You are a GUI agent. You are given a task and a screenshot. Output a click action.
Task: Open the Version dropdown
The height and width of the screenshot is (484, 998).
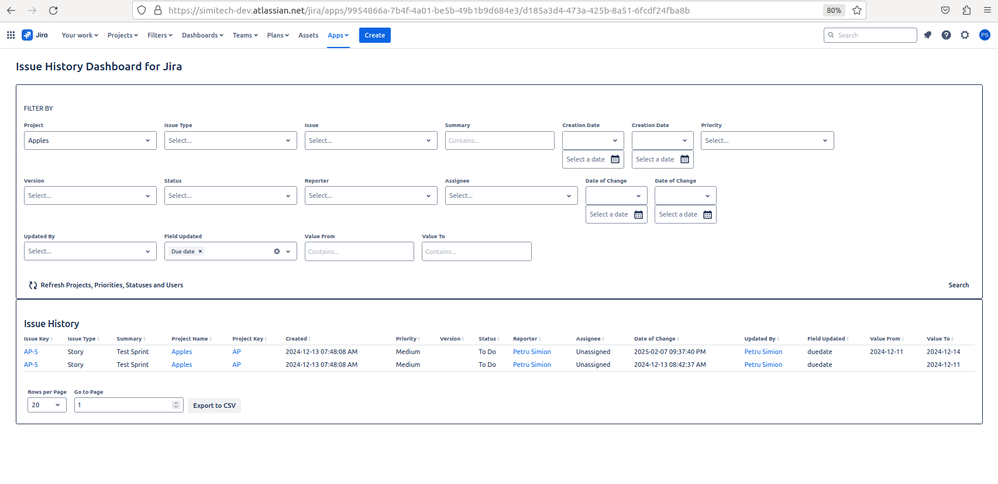pos(90,196)
